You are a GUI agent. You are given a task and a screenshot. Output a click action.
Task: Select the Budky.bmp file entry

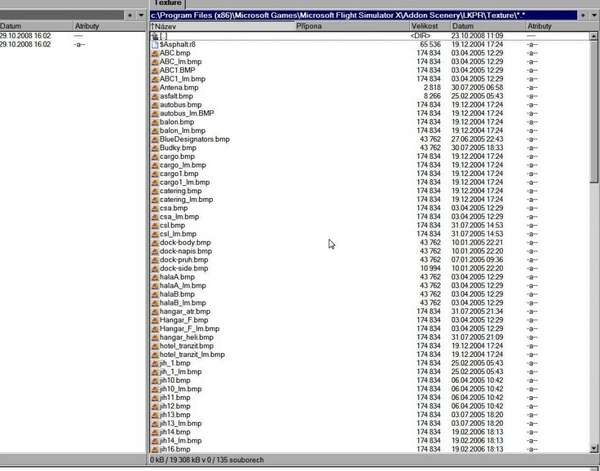pos(176,148)
